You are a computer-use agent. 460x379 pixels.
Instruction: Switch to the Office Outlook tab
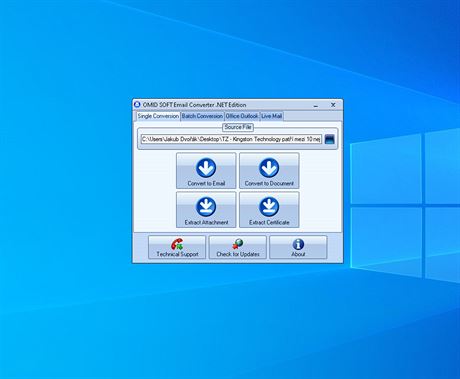pyautogui.click(x=242, y=116)
